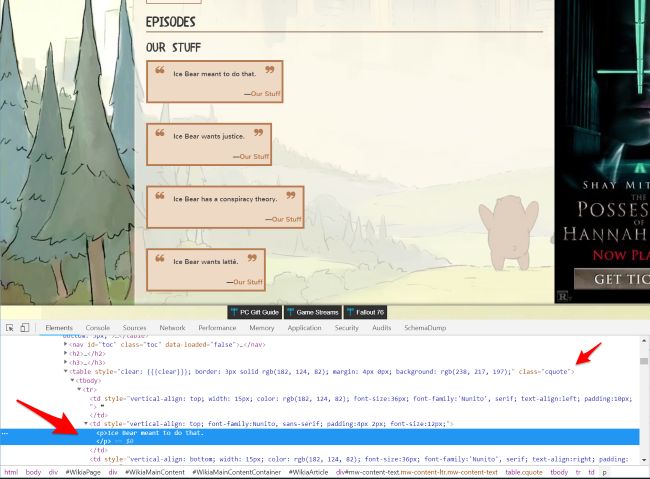Click Our Stuff link under 'conspiracy theory'

286,219
